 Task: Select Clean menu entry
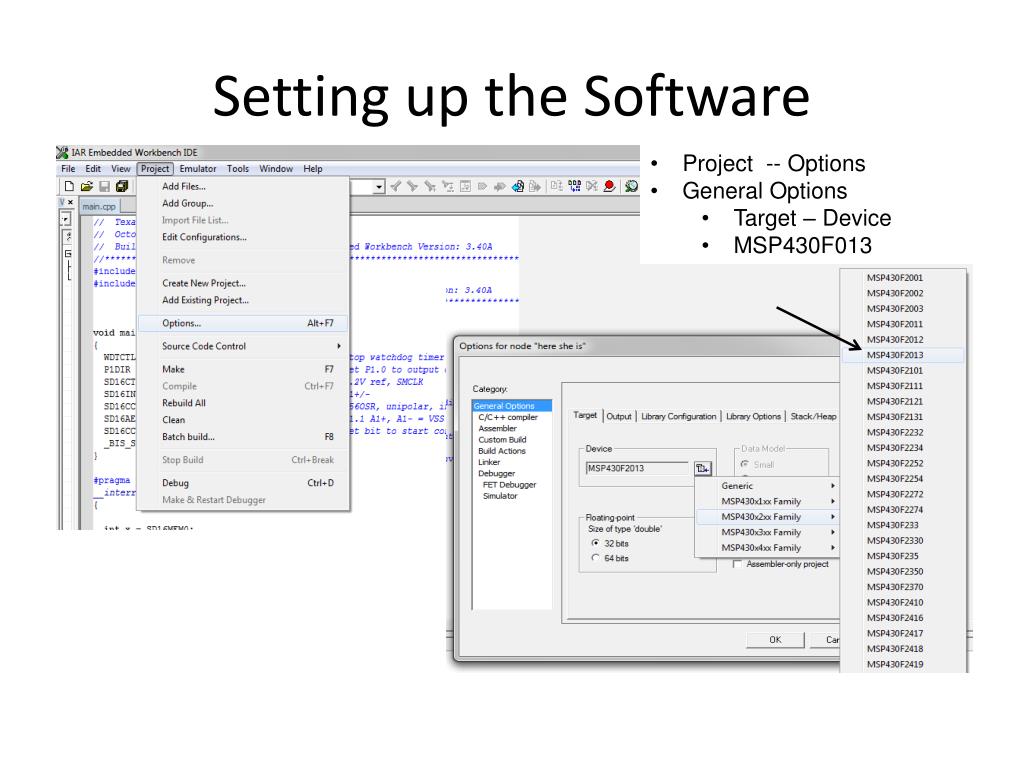243,420
